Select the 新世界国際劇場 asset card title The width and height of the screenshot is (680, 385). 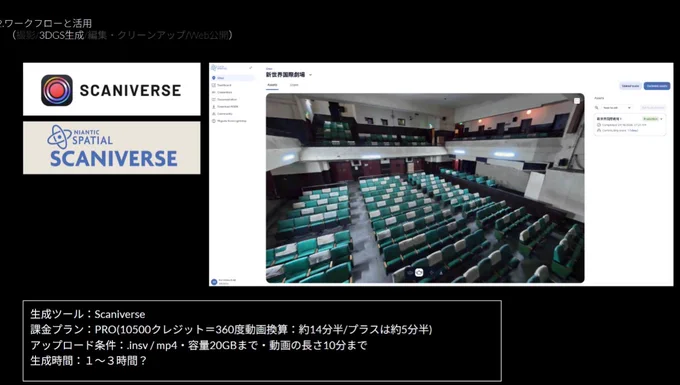(x=609, y=118)
